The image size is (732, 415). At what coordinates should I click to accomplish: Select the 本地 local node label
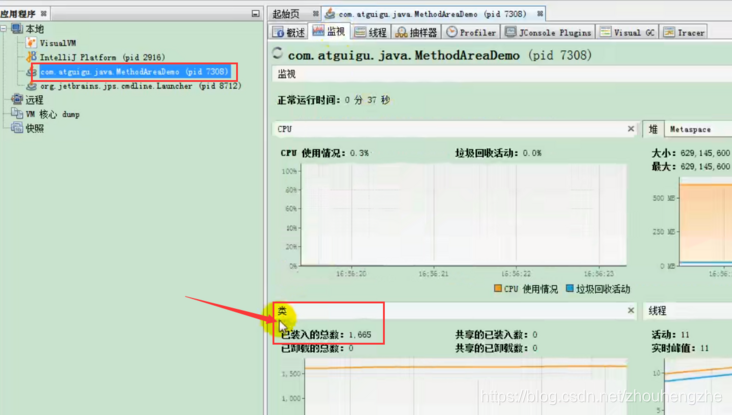coord(35,29)
